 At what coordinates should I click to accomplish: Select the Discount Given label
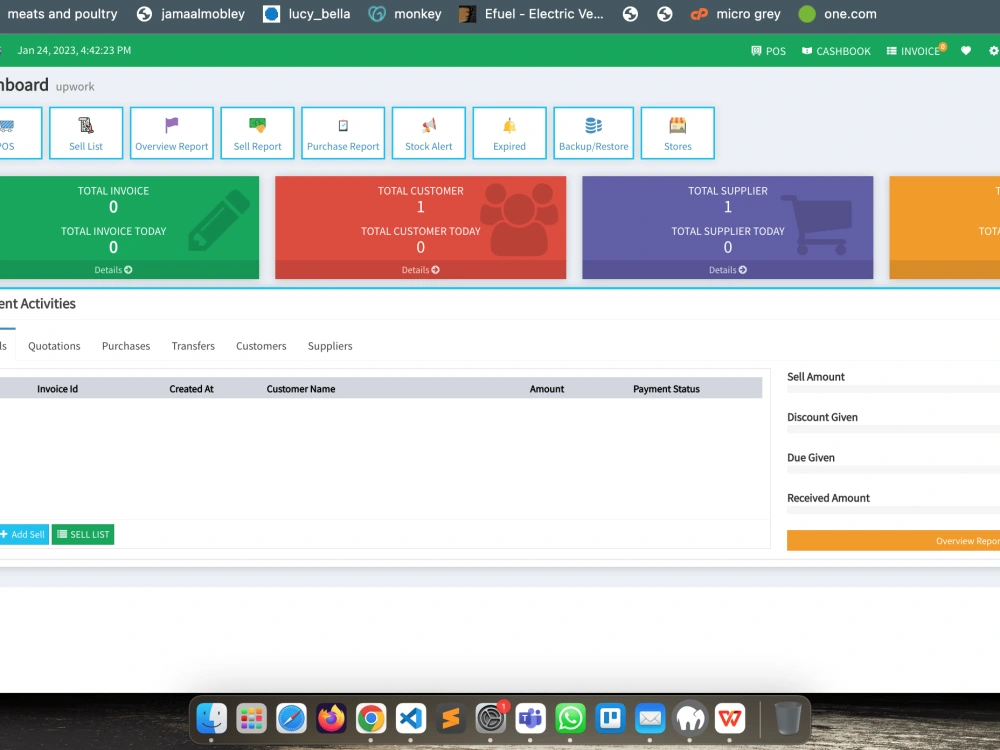click(x=822, y=417)
